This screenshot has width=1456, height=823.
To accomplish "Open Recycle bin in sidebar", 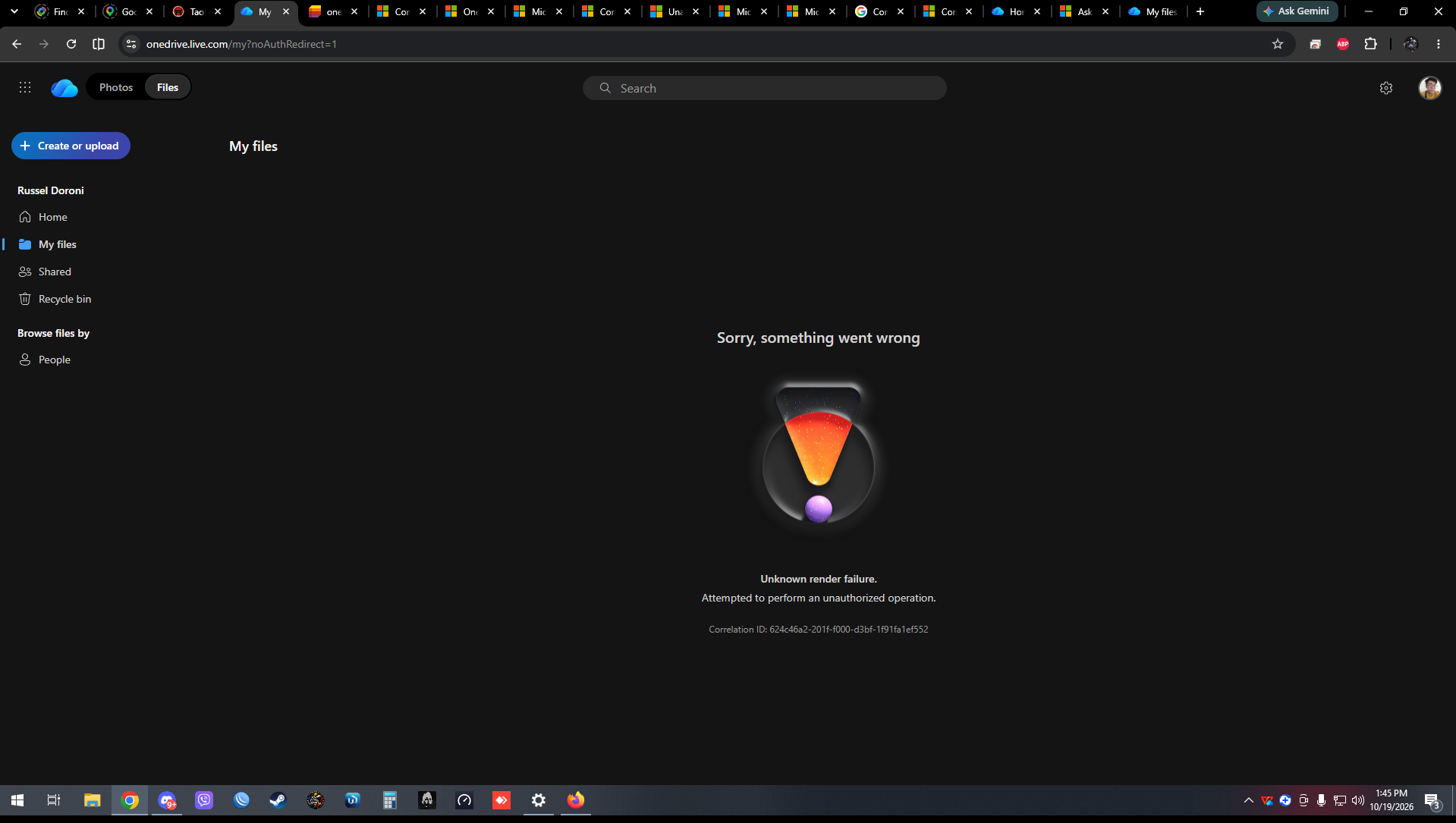I will [64, 299].
